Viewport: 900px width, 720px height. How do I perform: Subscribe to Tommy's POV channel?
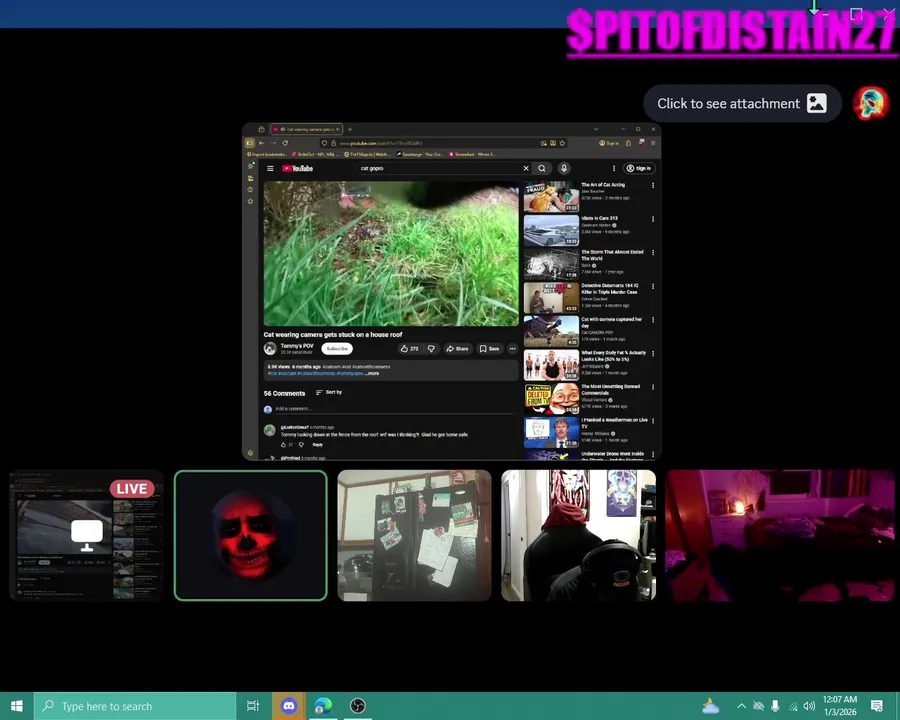point(337,349)
